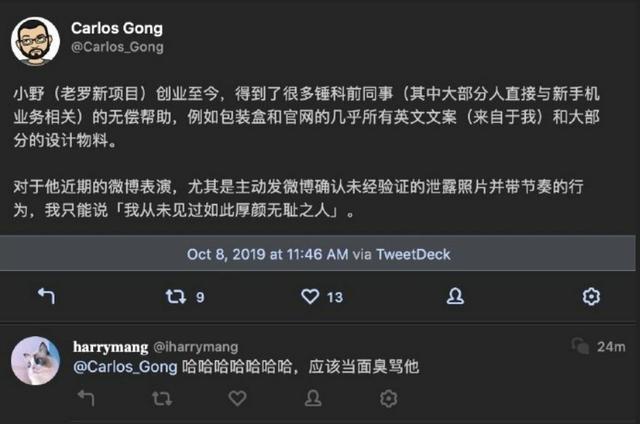
Task: Reply to Carlos Gong's tweet
Action: pyautogui.click(x=46, y=296)
